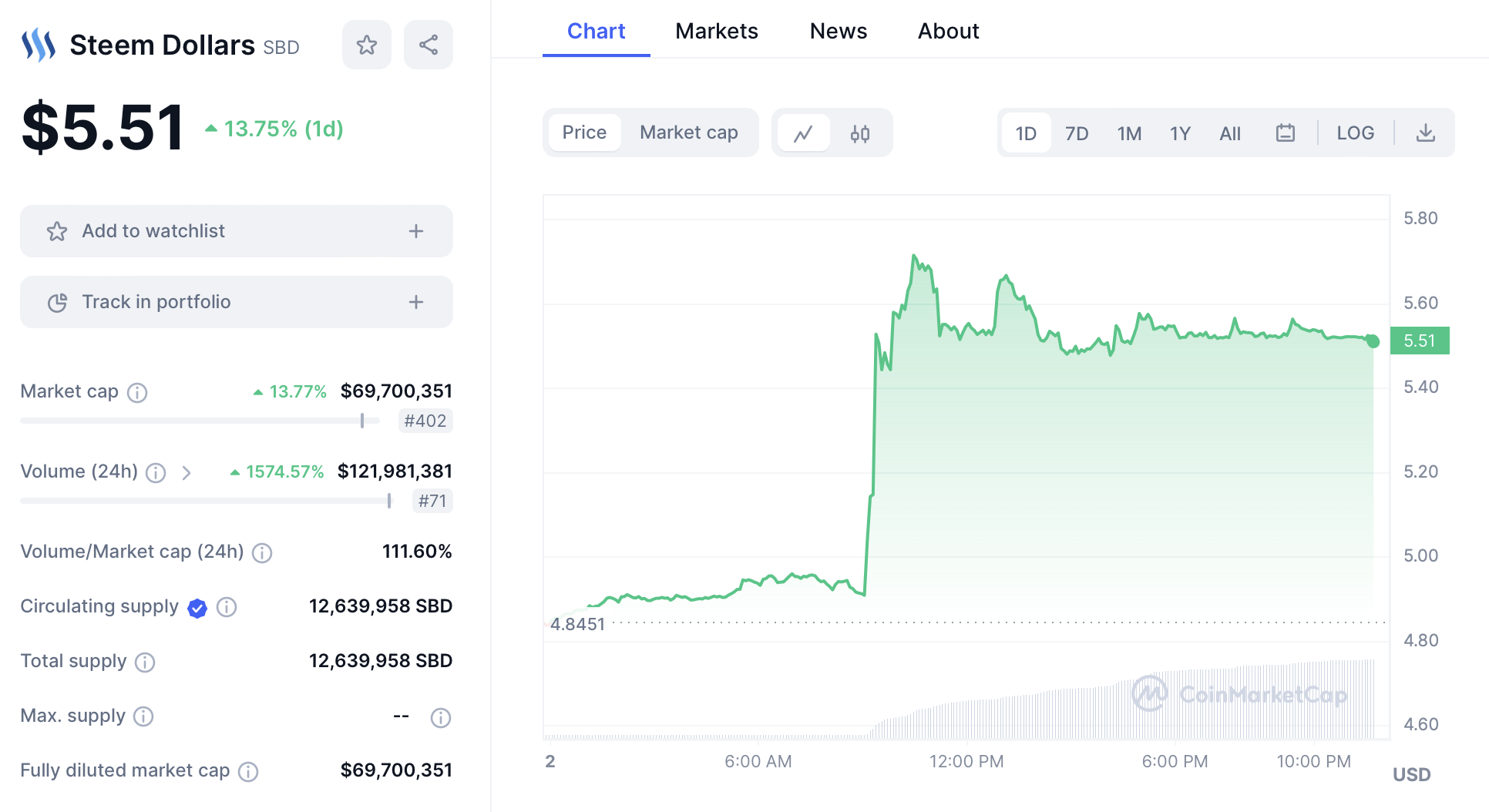1489x812 pixels.
Task: Click the Add to watchlist button
Action: [x=154, y=231]
